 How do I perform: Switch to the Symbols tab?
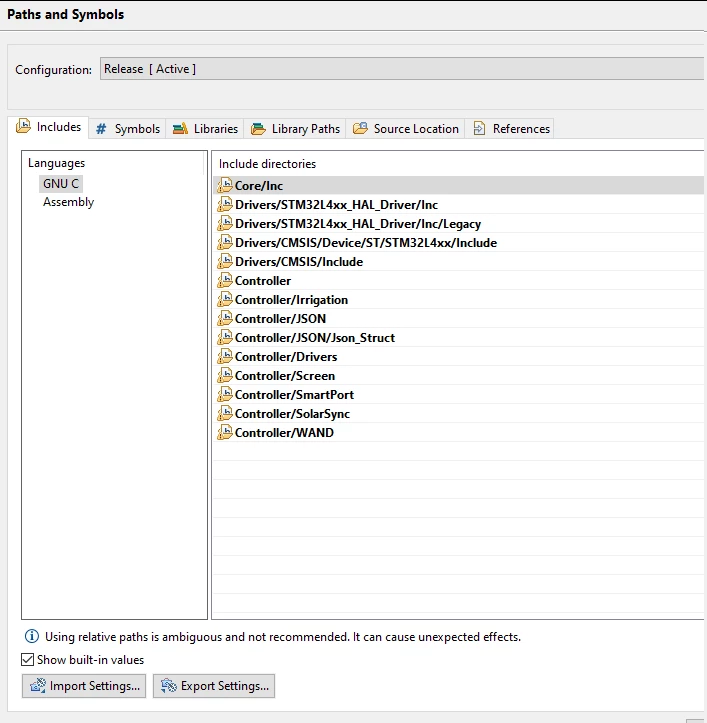[x=127, y=129]
